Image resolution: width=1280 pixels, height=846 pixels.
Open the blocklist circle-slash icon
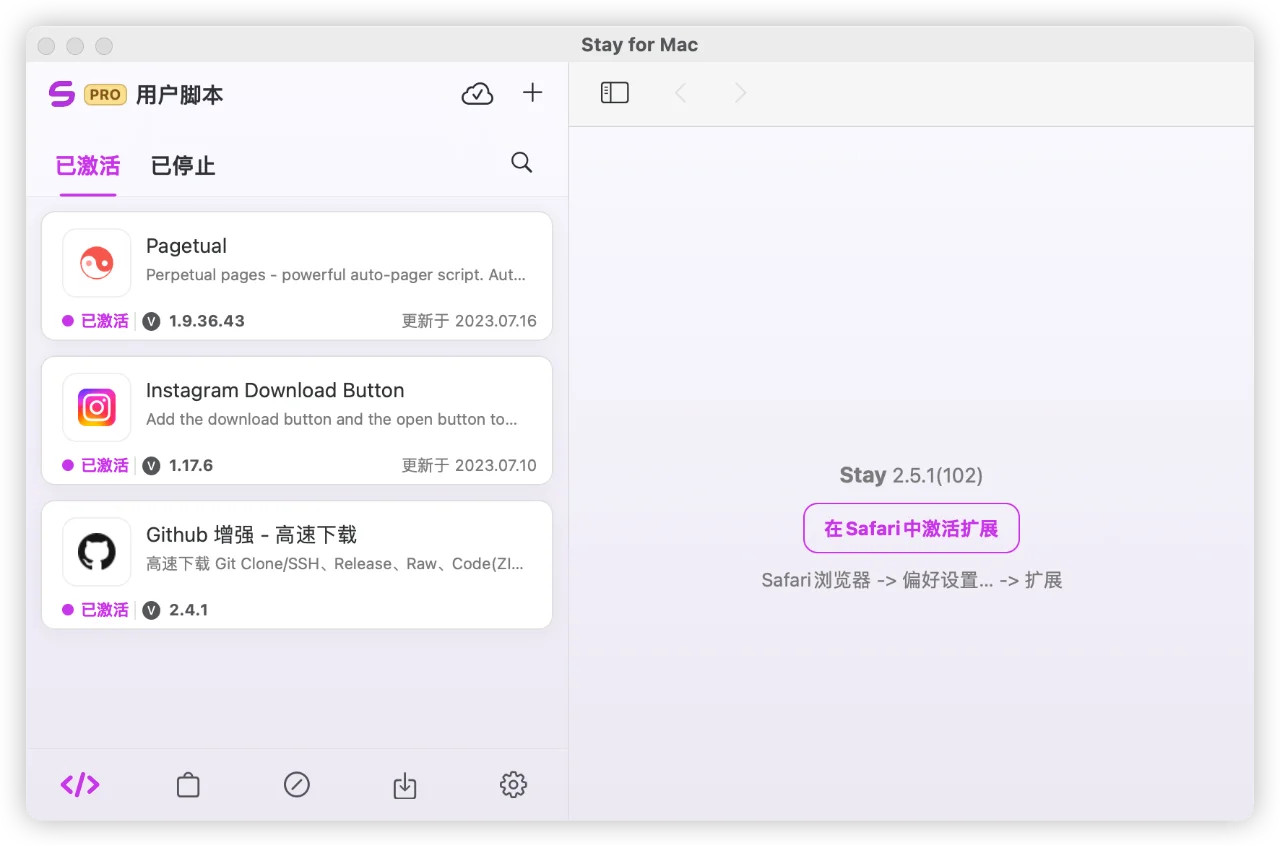[x=296, y=785]
